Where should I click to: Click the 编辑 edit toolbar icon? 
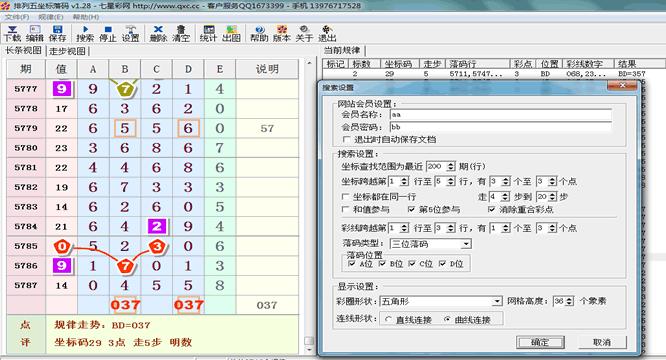(x=35, y=34)
